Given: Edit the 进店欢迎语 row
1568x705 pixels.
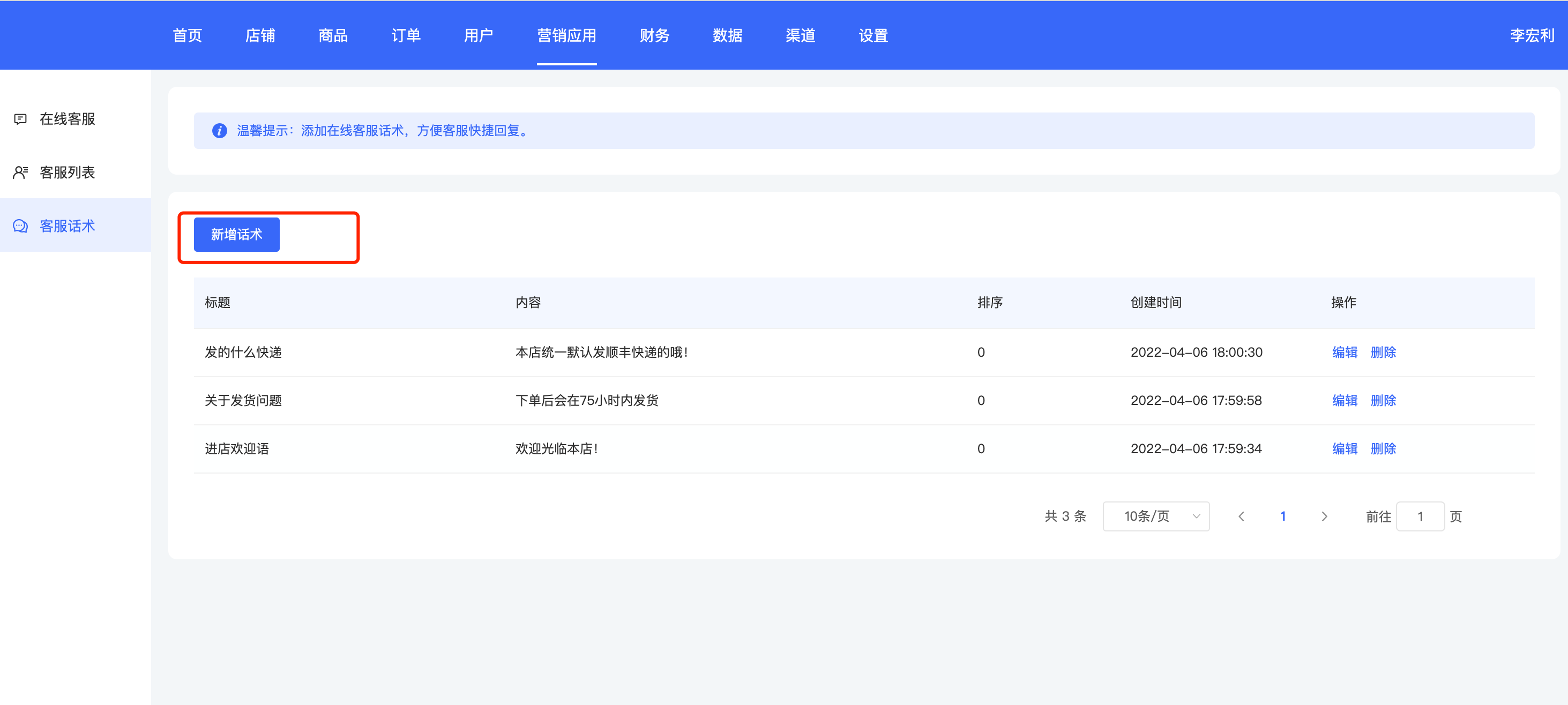Looking at the screenshot, I should click(1344, 449).
